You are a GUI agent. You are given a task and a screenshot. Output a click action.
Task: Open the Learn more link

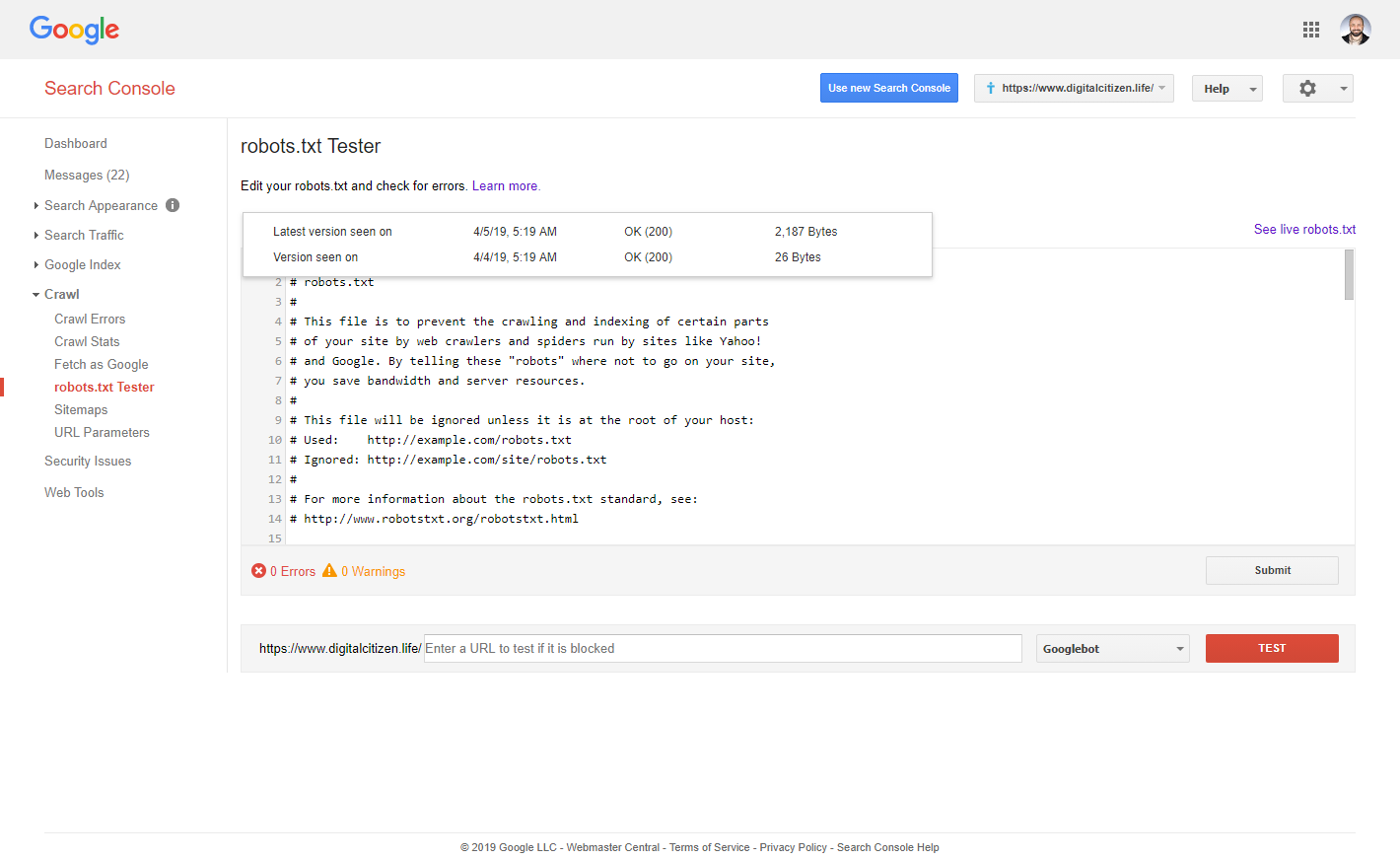[x=505, y=185]
